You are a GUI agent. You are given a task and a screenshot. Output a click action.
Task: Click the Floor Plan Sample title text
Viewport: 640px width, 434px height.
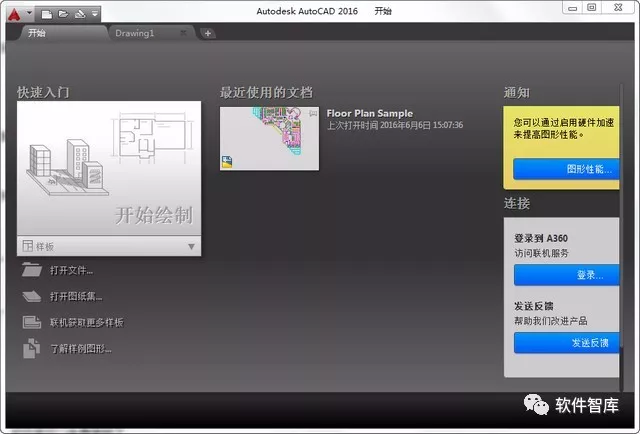(370, 113)
